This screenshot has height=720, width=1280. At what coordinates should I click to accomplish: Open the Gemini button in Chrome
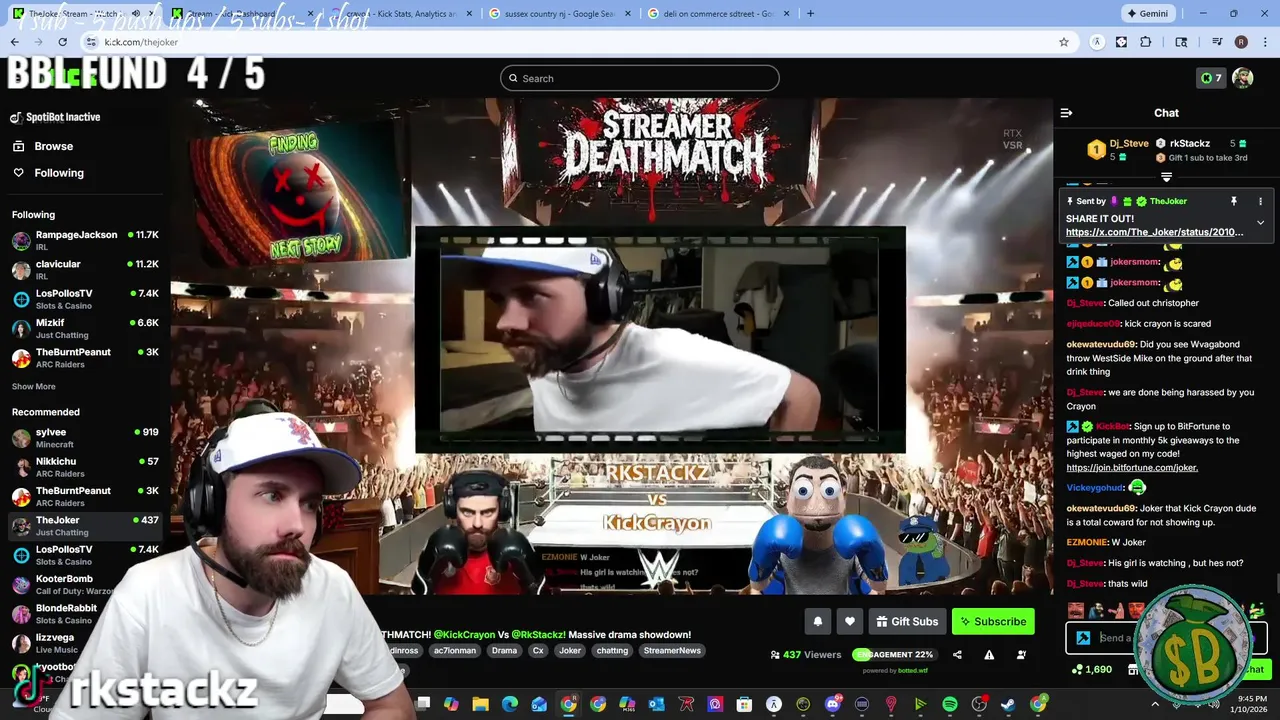coord(1147,14)
